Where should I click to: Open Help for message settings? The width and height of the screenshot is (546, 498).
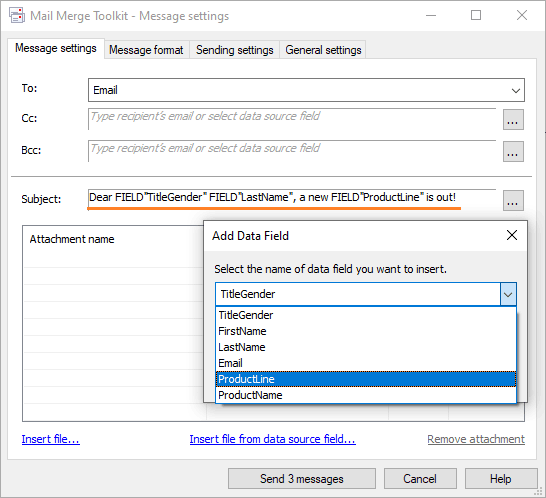pyautogui.click(x=501, y=479)
